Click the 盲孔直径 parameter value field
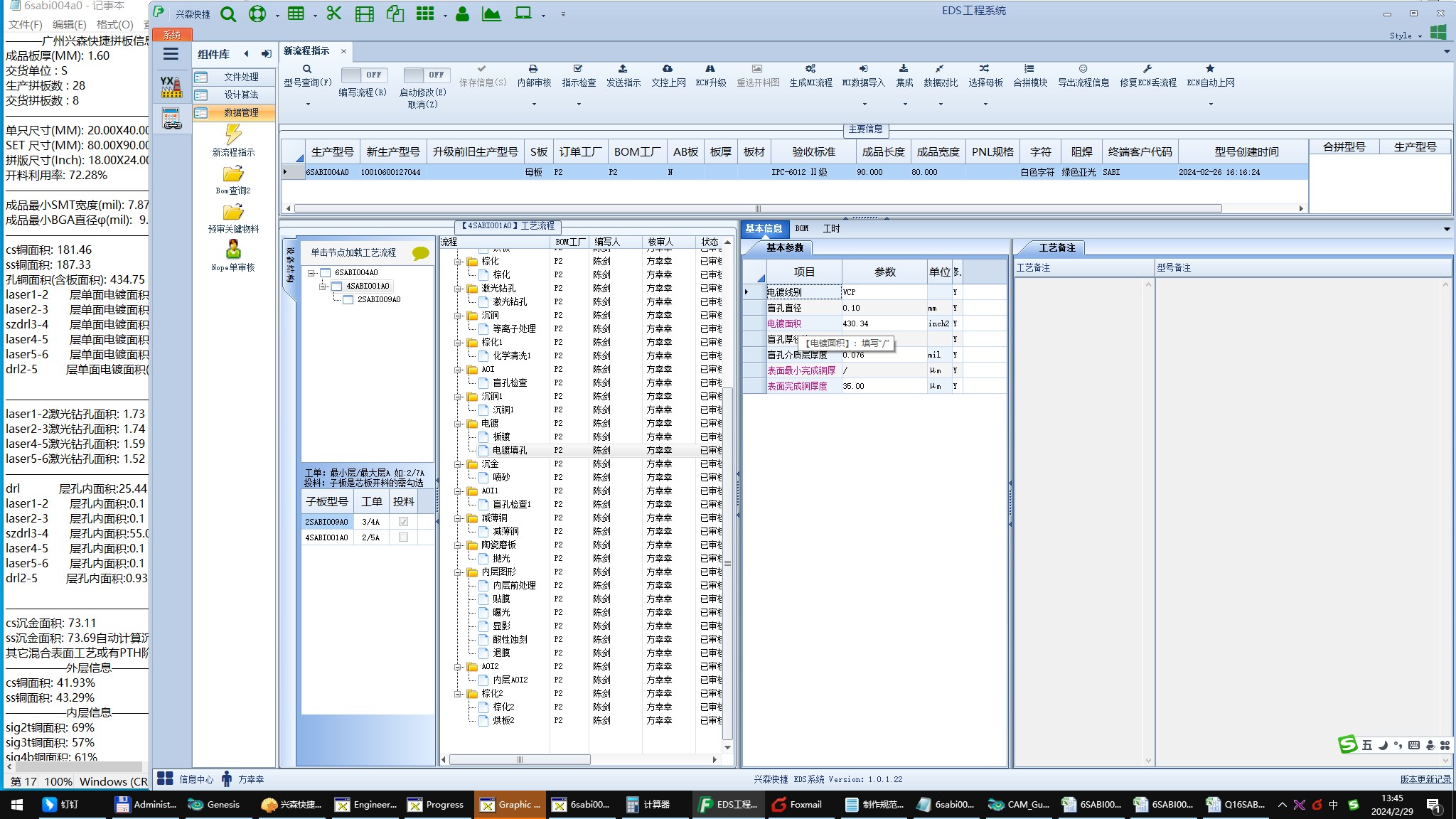This screenshot has height=819, width=1456. [884, 308]
